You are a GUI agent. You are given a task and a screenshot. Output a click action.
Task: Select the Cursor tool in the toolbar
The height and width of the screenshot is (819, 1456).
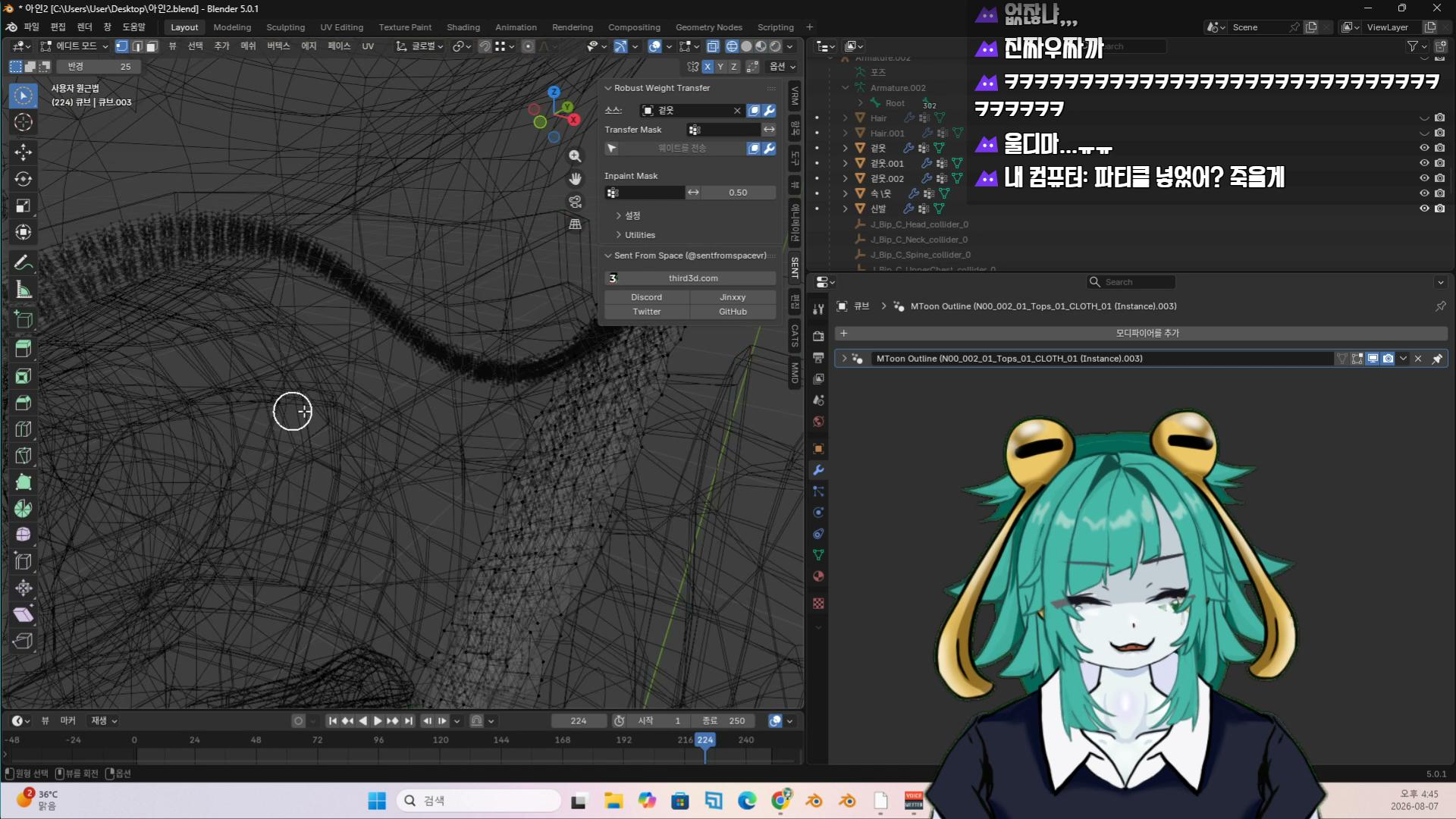[24, 122]
